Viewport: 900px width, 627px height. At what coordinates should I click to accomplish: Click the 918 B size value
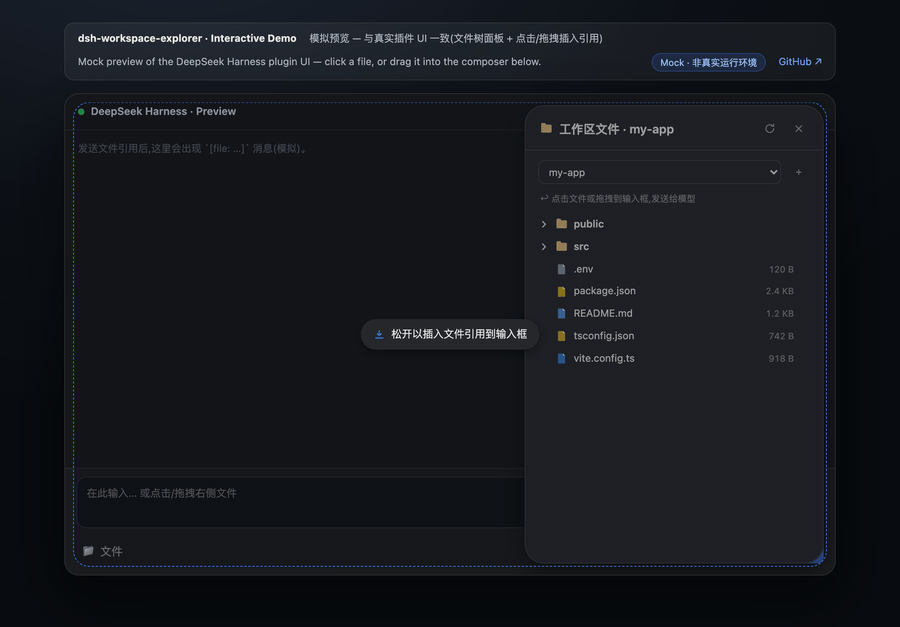coord(781,358)
